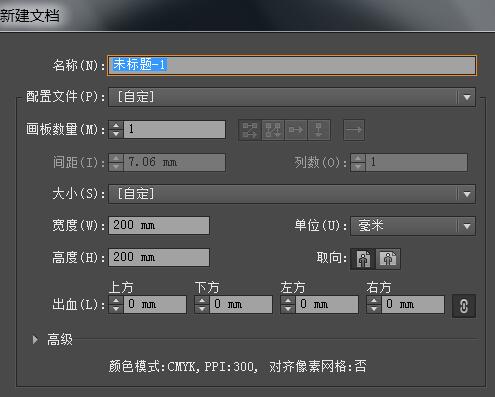Click the 列数 columns field
This screenshot has height=397, width=495.
click(x=416, y=162)
